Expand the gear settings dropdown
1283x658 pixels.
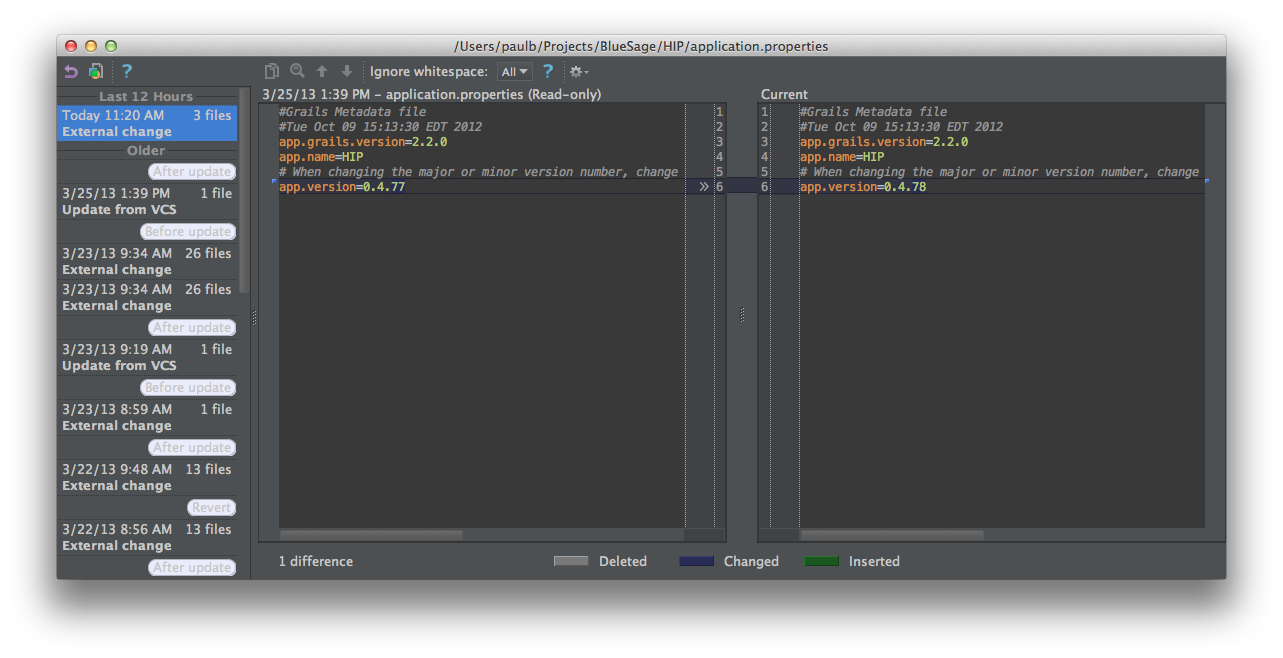click(578, 72)
